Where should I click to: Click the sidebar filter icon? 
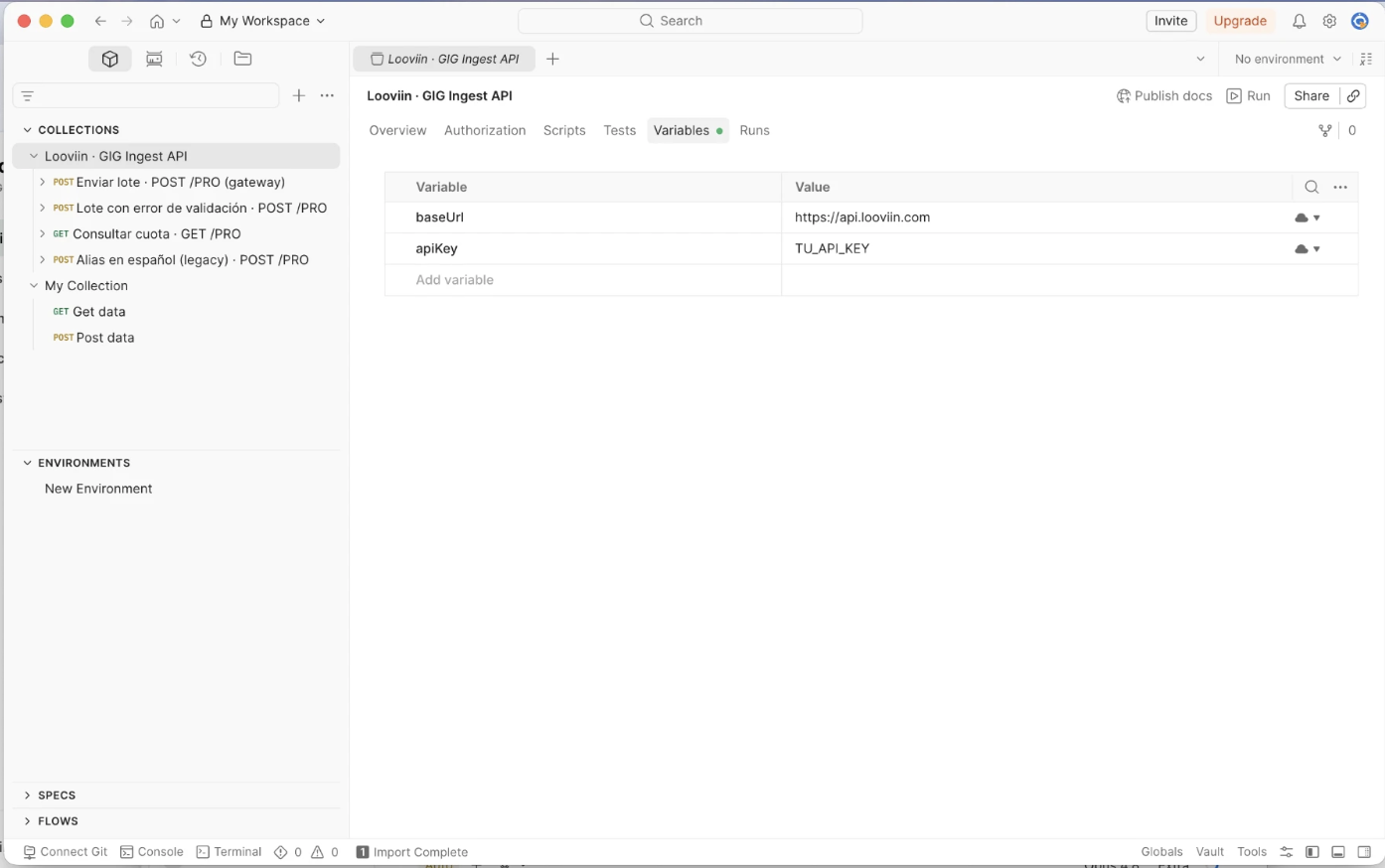point(28,96)
